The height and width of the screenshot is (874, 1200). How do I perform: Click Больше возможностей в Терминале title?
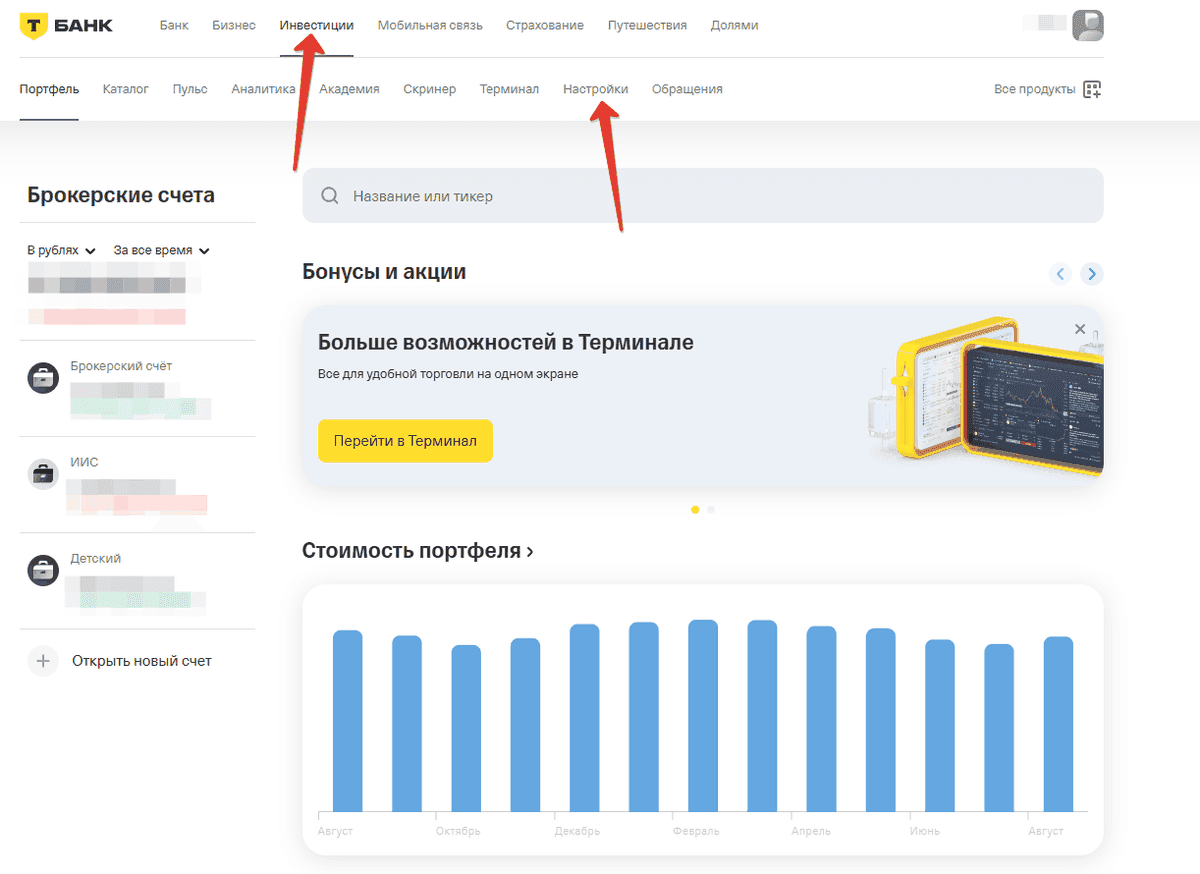point(506,342)
